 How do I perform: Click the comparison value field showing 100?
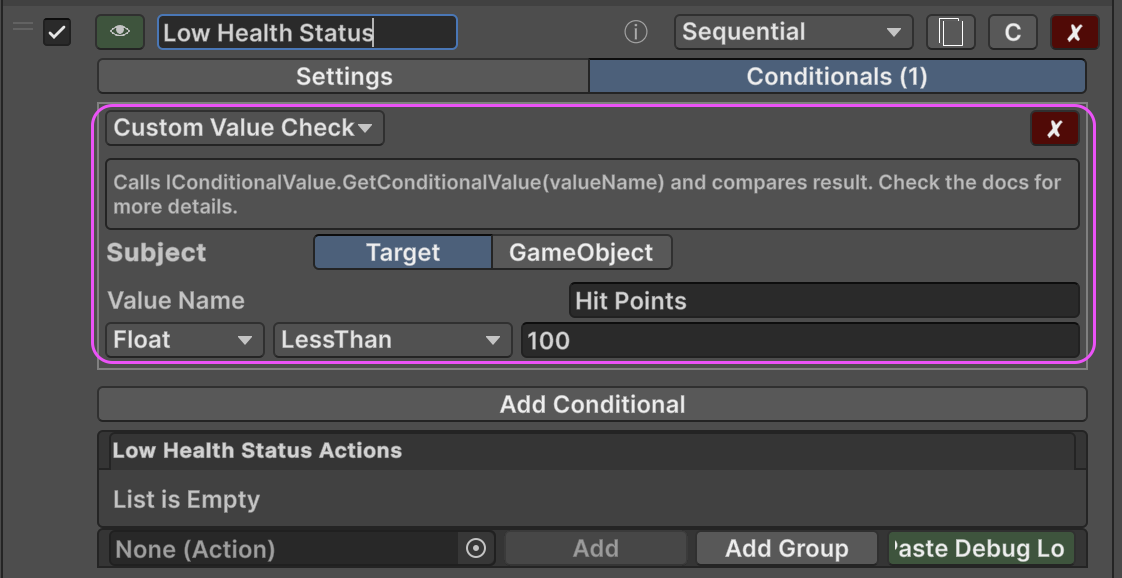pos(799,340)
